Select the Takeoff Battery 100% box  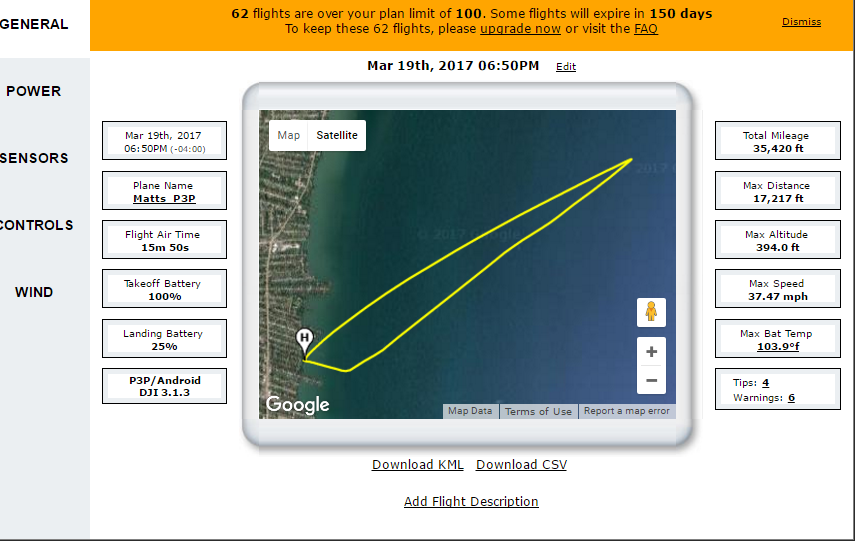pos(164,289)
